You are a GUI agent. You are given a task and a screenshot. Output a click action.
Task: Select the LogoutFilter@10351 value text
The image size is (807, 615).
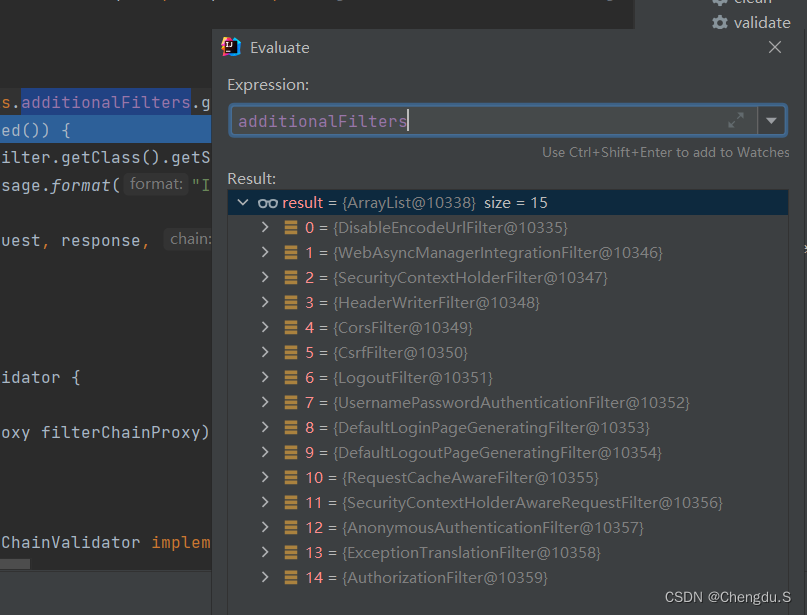pyautogui.click(x=413, y=378)
